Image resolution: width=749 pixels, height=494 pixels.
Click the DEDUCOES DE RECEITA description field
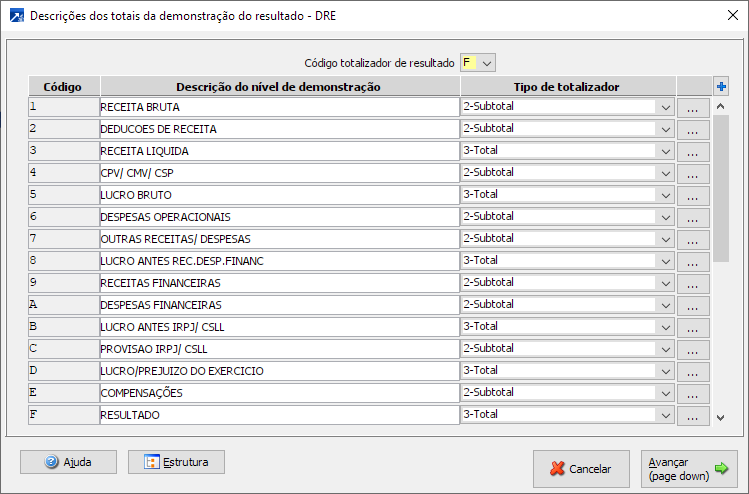[278, 129]
